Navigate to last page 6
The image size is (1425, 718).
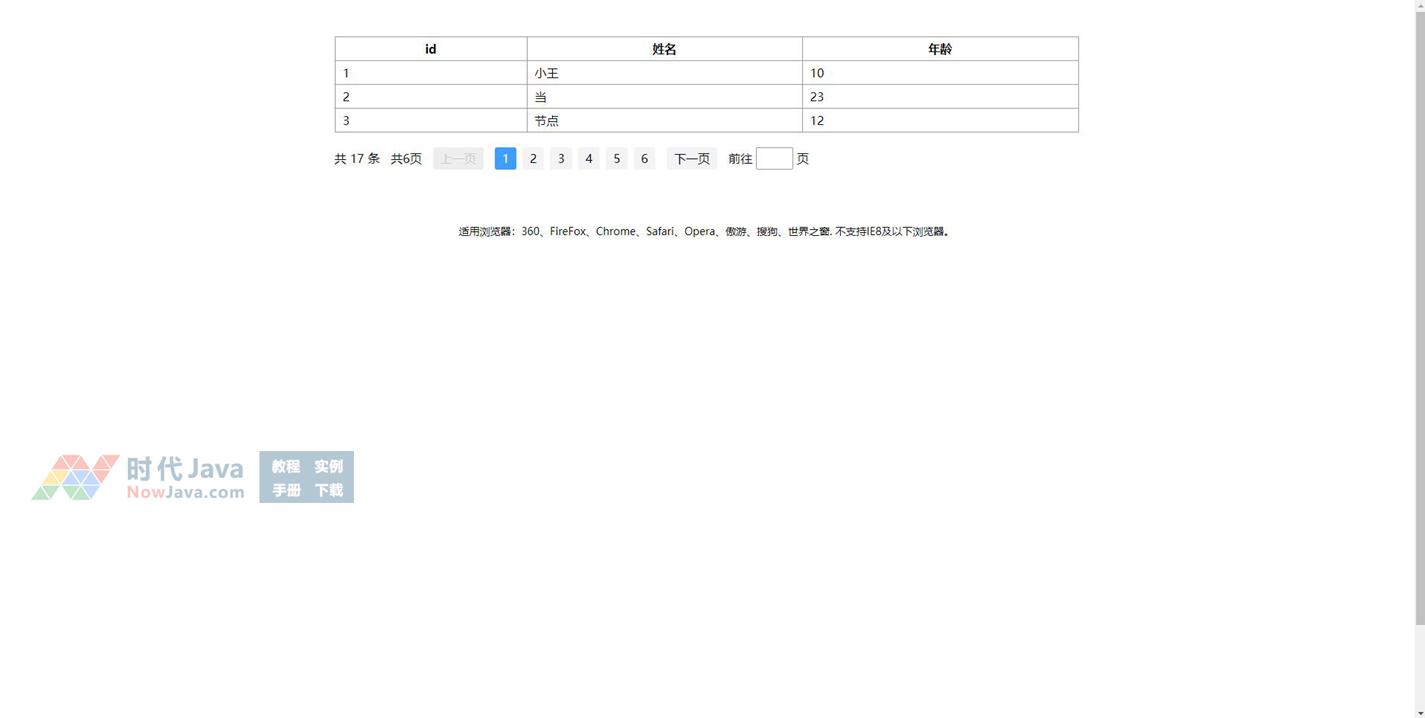(x=645, y=159)
